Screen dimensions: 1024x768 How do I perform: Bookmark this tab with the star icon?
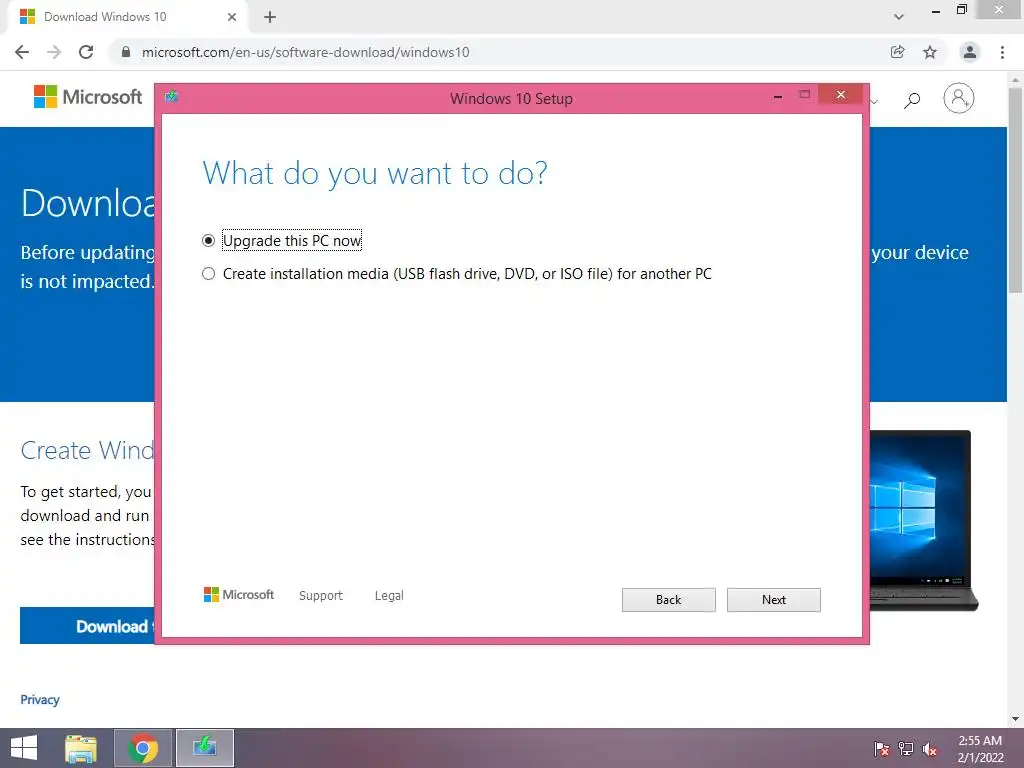click(x=930, y=52)
